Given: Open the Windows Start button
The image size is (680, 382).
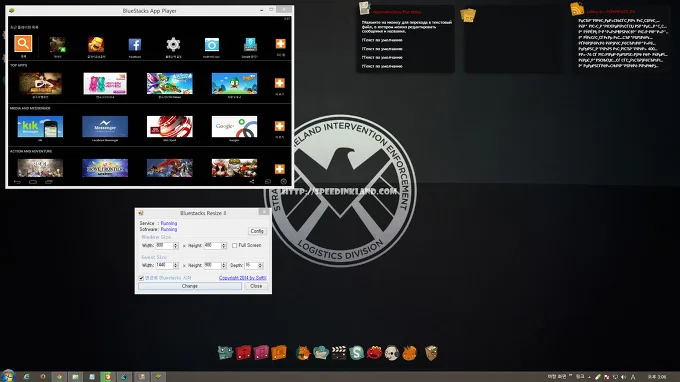Looking at the screenshot, I should [8, 376].
